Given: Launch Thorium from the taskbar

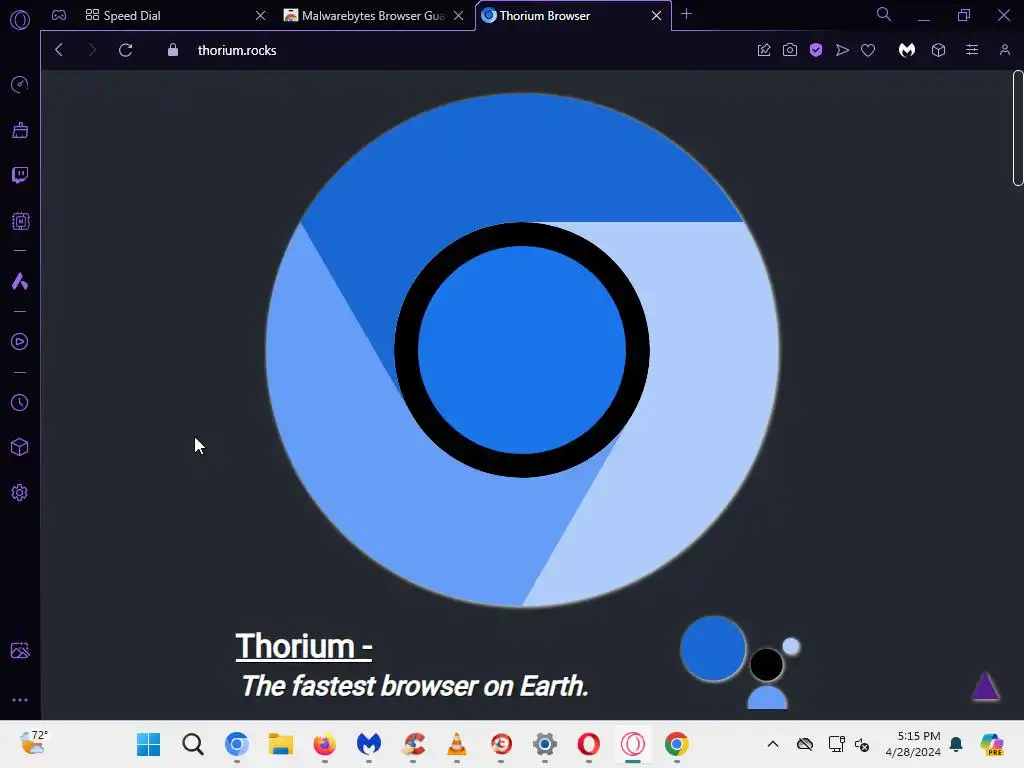Looking at the screenshot, I should coord(237,744).
